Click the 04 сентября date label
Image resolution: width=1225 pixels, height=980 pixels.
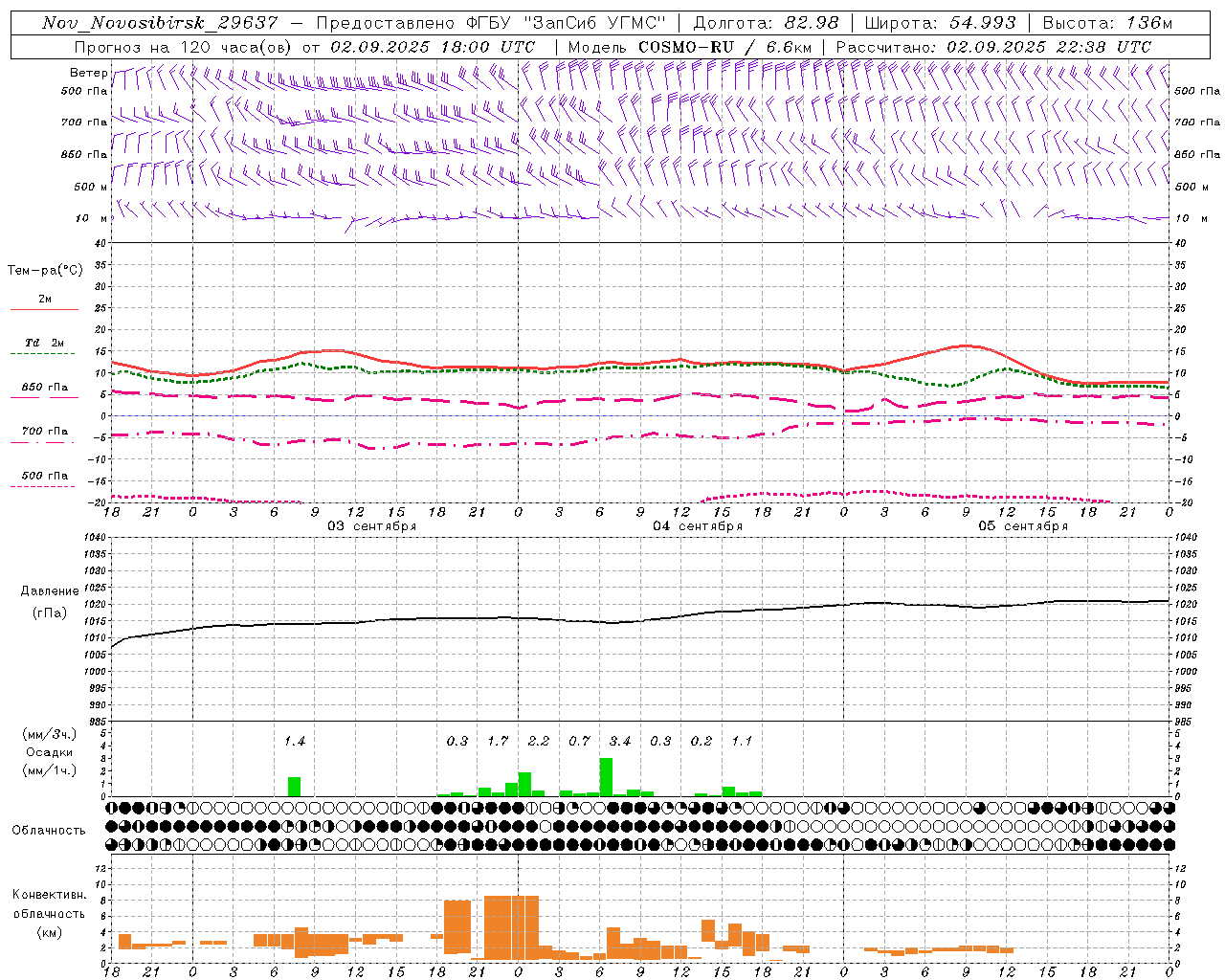(698, 525)
